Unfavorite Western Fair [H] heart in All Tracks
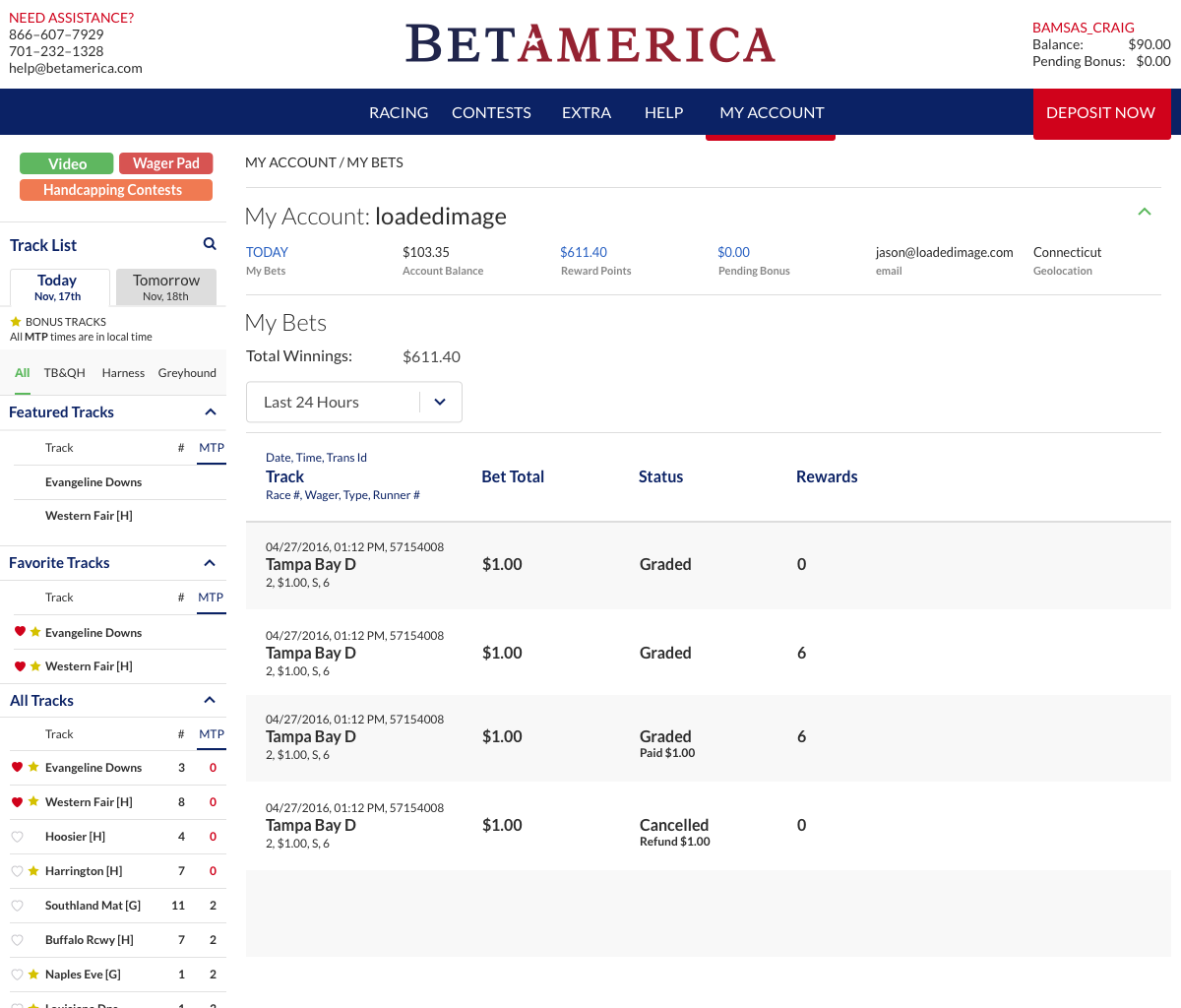The width and height of the screenshot is (1181, 1008). (x=17, y=802)
